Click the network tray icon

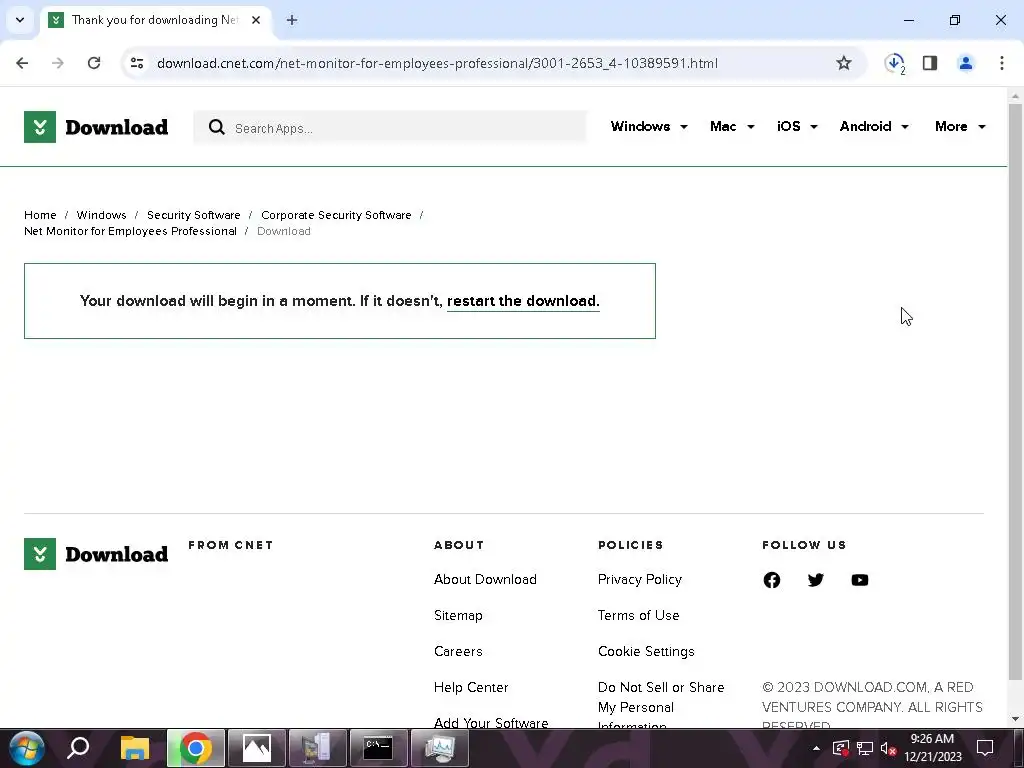click(x=865, y=748)
